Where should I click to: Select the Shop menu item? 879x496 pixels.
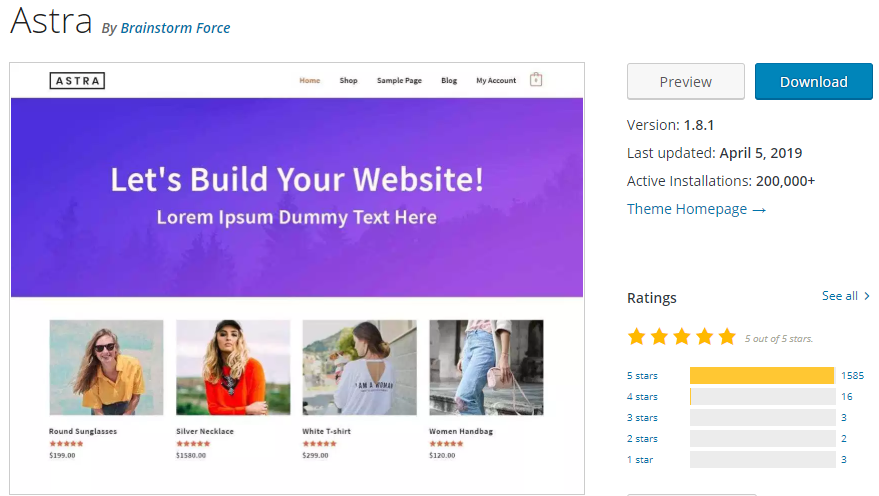coord(348,81)
